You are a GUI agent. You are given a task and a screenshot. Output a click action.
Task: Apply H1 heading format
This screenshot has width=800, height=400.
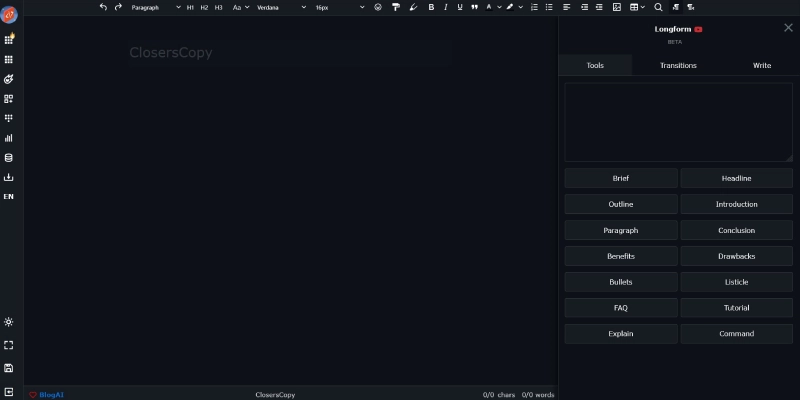point(190,7)
